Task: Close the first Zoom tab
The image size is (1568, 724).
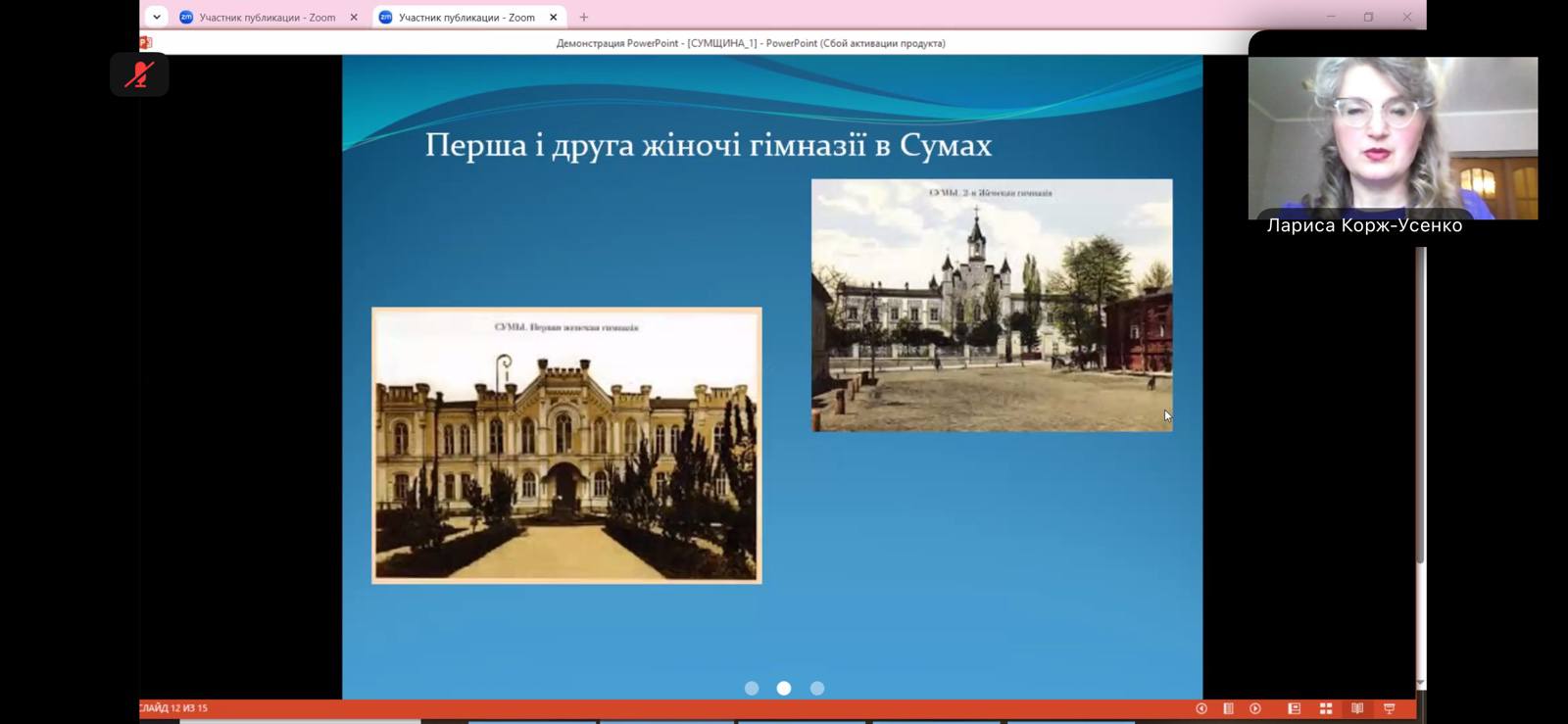Action: [x=354, y=17]
